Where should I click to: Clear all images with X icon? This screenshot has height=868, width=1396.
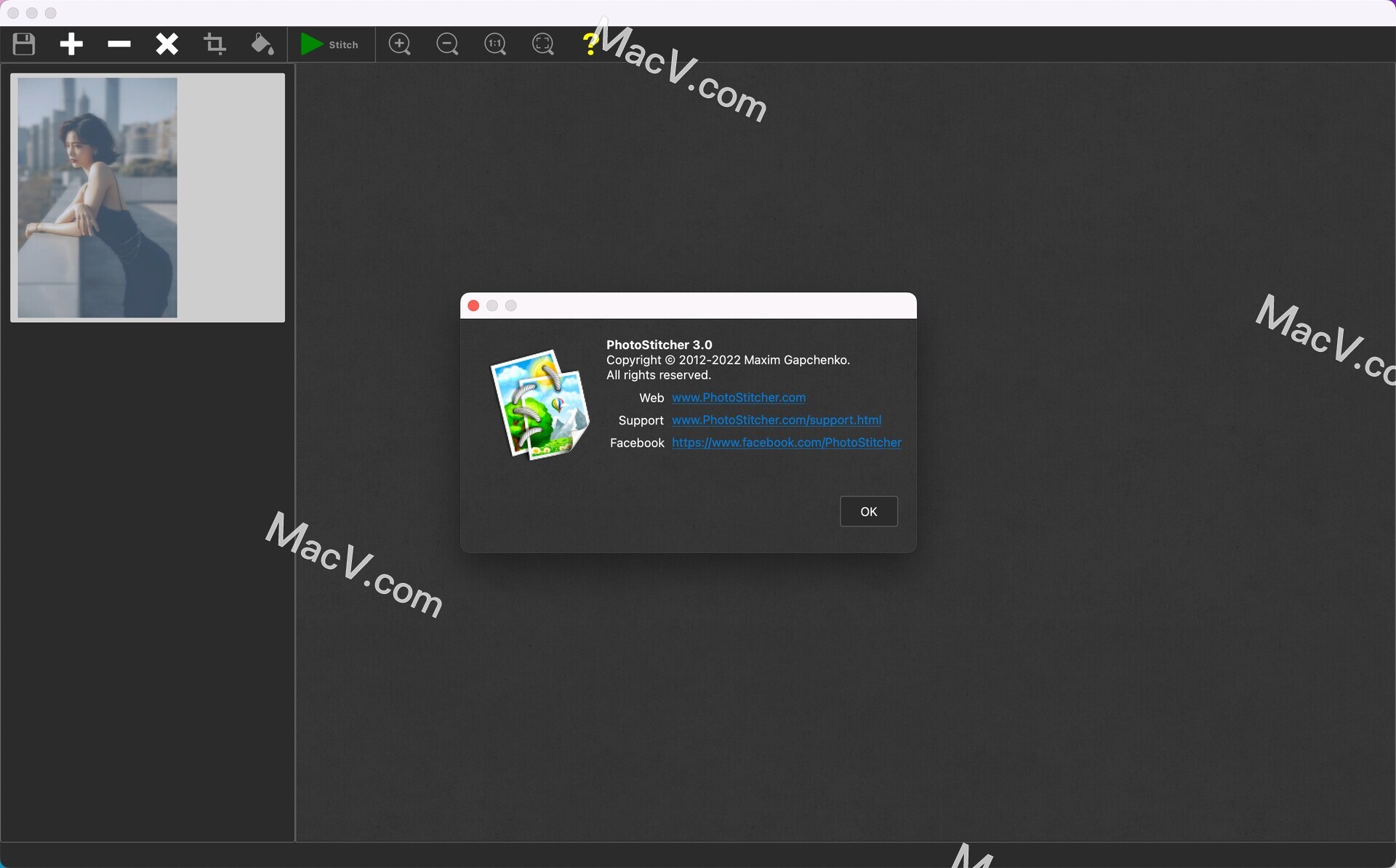pyautogui.click(x=167, y=44)
